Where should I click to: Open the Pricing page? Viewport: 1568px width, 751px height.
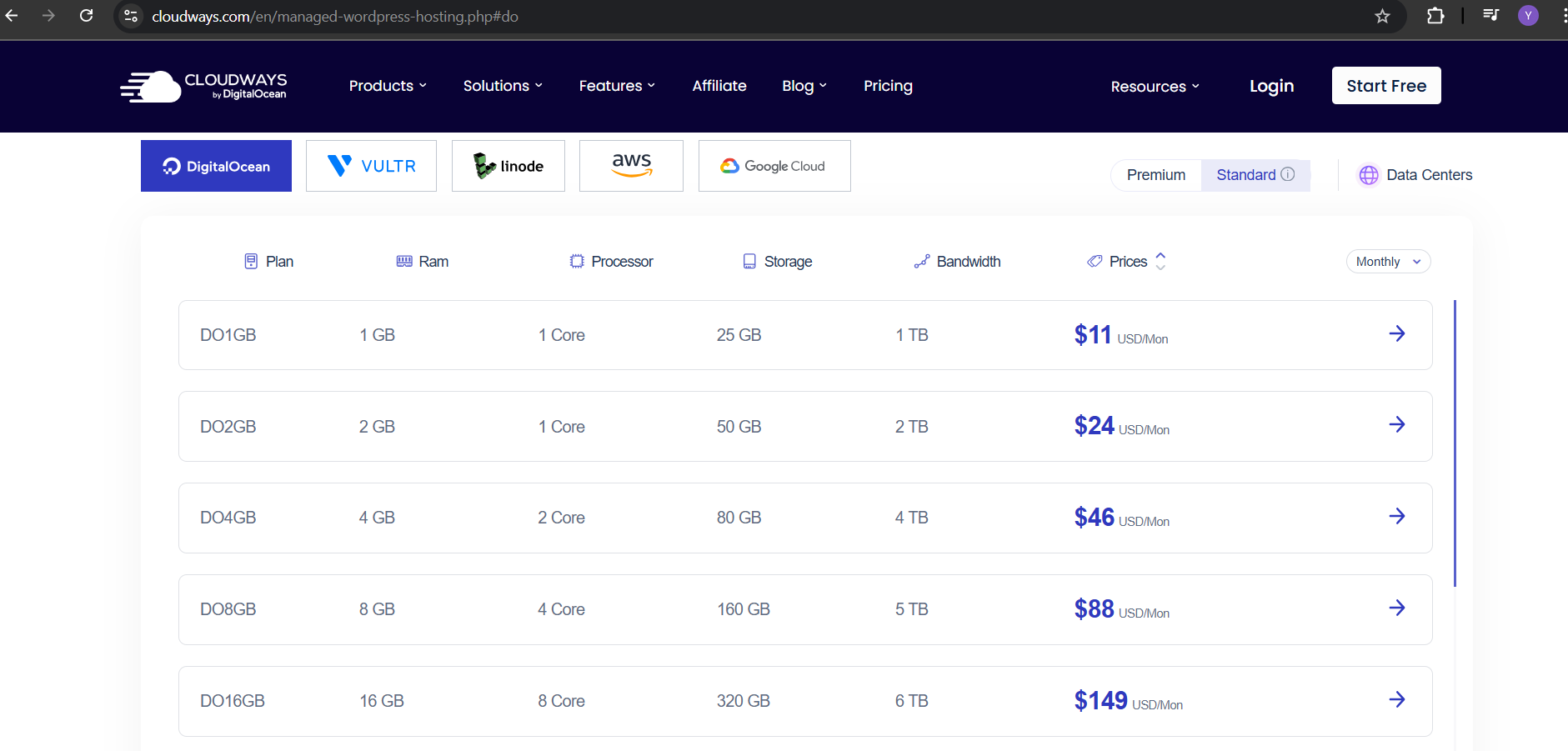pyautogui.click(x=888, y=86)
